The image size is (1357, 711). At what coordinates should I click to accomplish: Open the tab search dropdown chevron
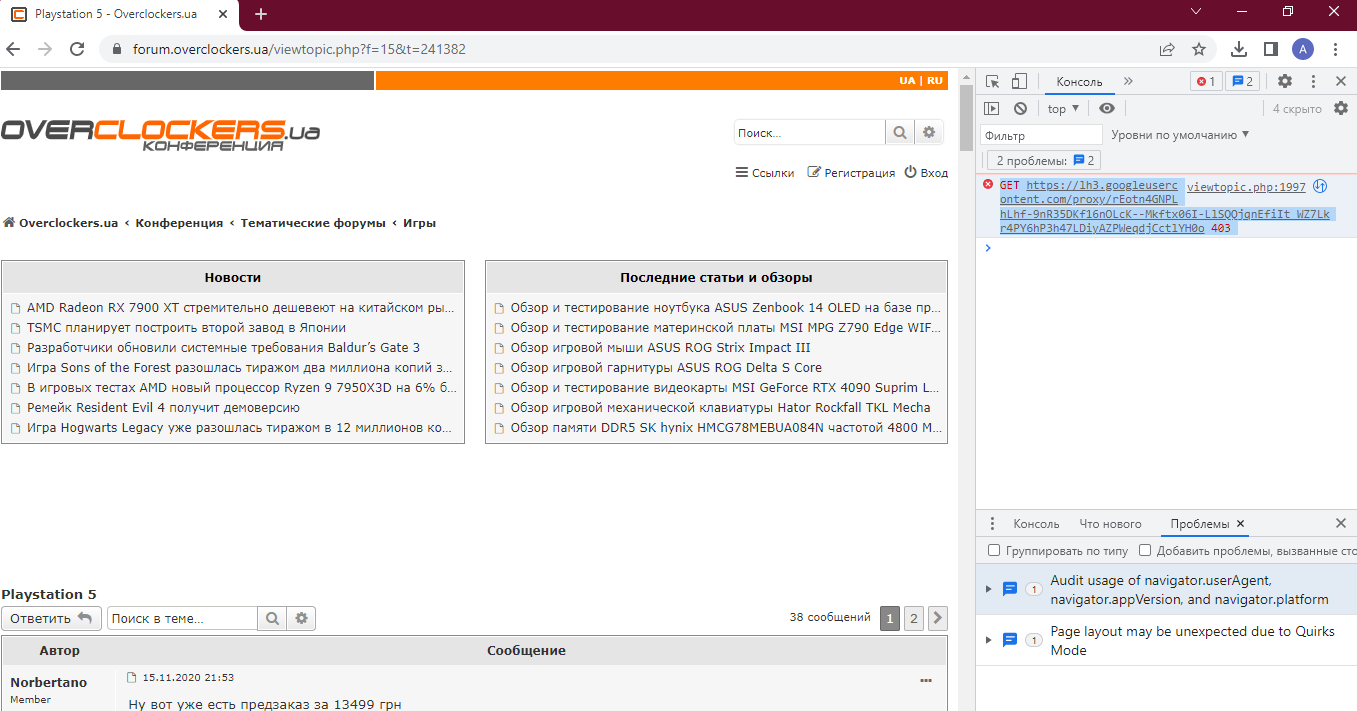click(x=1198, y=12)
